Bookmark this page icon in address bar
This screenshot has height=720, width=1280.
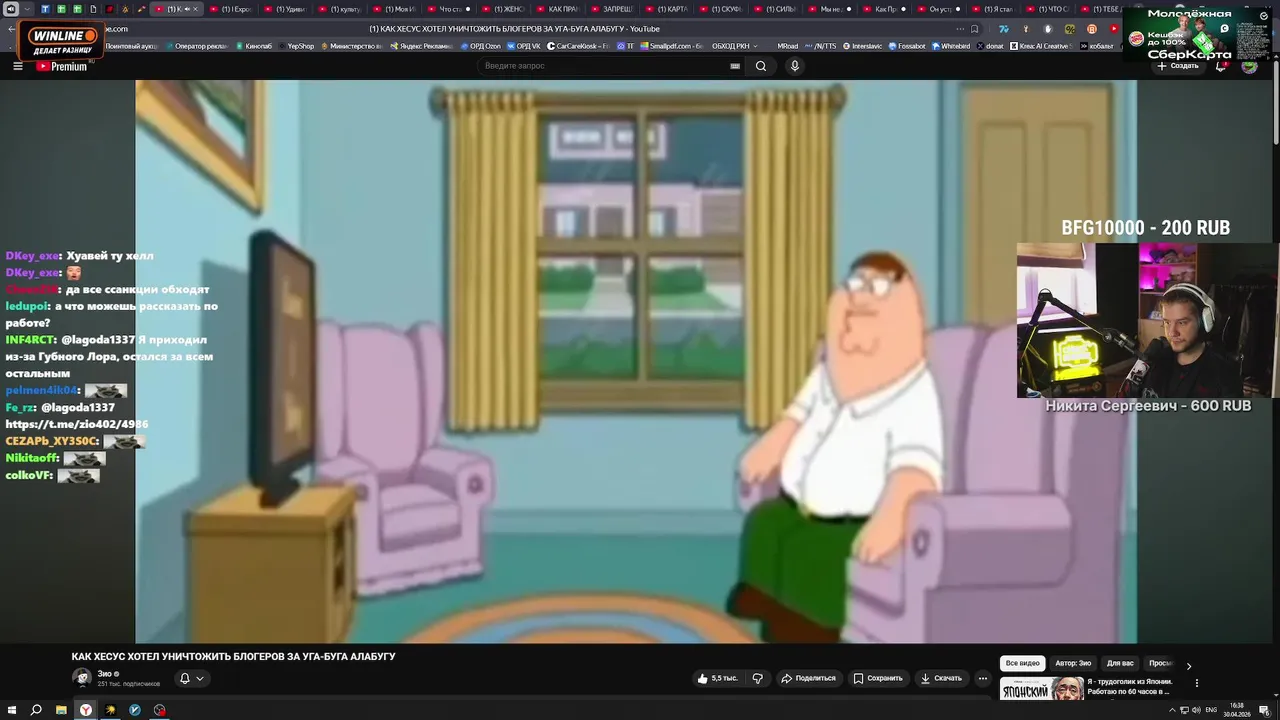pyautogui.click(x=975, y=29)
